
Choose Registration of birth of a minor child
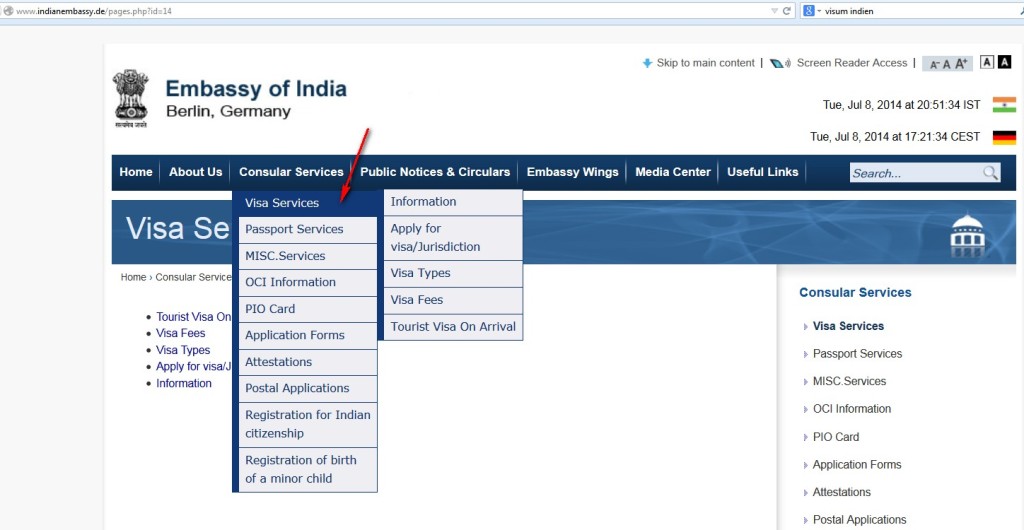pos(308,469)
